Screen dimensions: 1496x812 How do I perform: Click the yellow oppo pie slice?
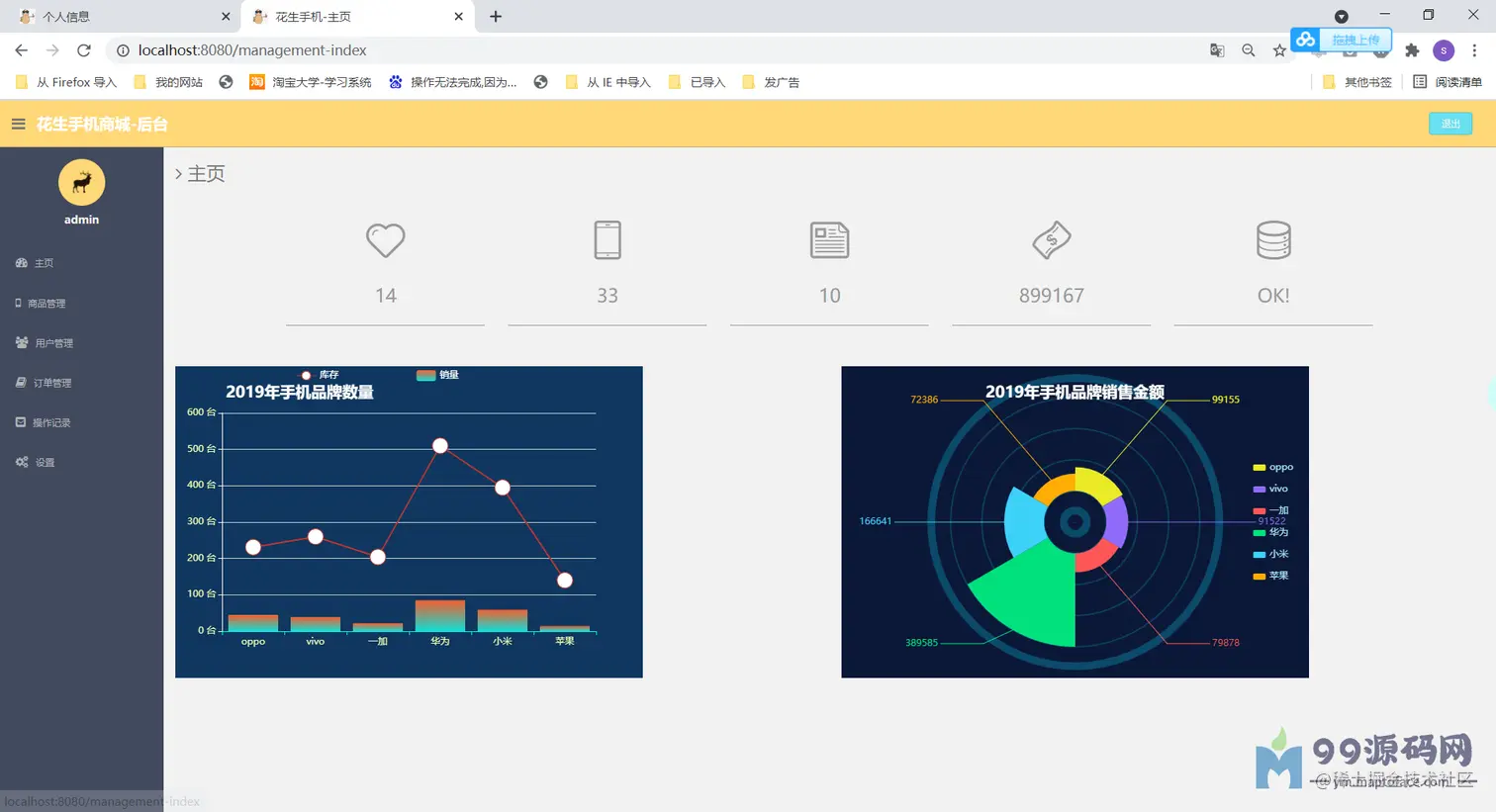click(x=1095, y=485)
